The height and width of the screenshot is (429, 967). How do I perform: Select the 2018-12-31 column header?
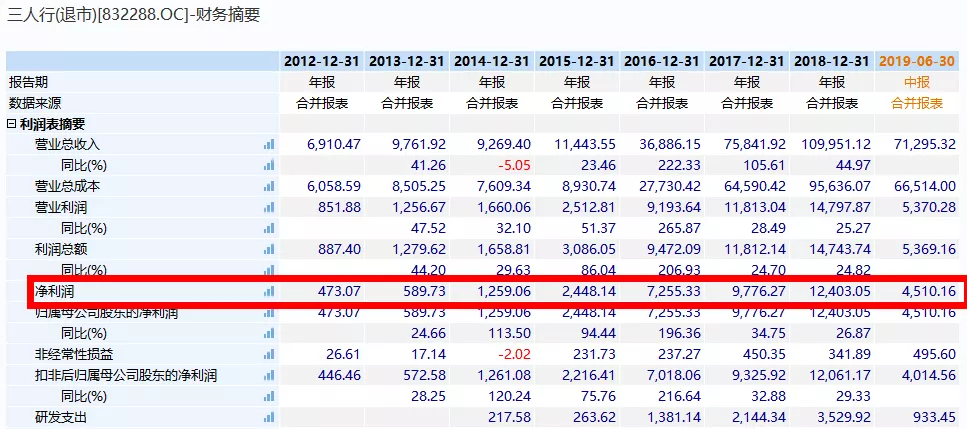[x=832, y=62]
